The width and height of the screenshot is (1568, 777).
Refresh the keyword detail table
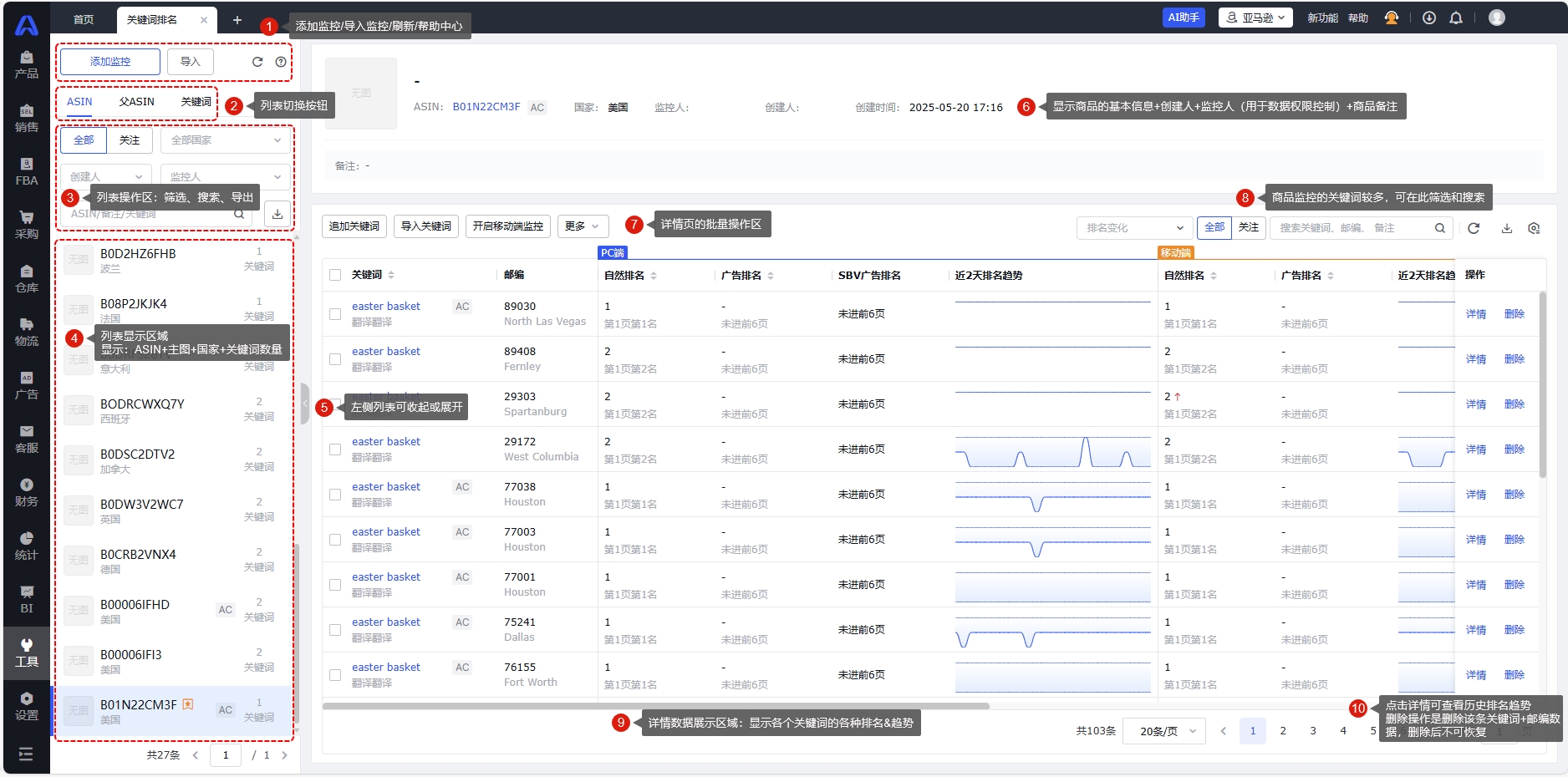tap(1474, 228)
